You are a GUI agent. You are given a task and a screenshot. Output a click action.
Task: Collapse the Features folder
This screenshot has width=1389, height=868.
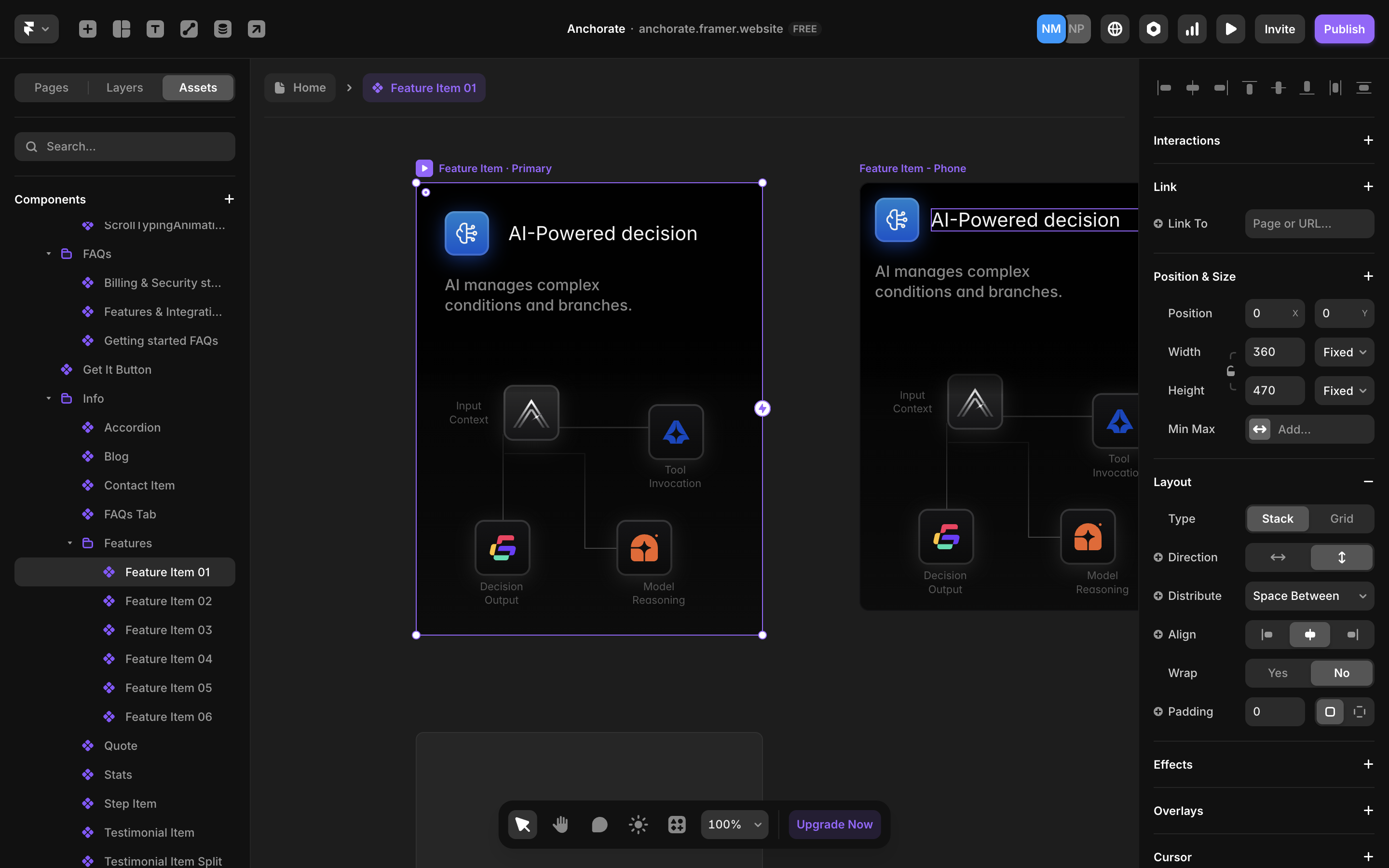pyautogui.click(x=70, y=543)
